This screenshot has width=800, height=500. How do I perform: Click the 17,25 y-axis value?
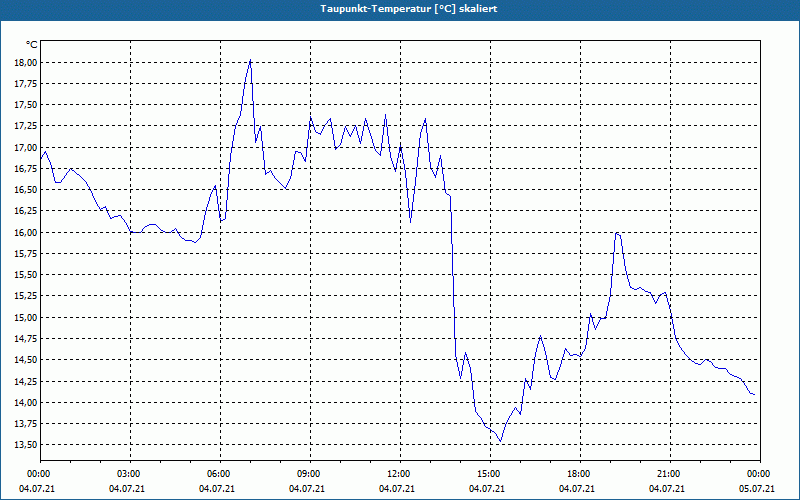pos(25,126)
